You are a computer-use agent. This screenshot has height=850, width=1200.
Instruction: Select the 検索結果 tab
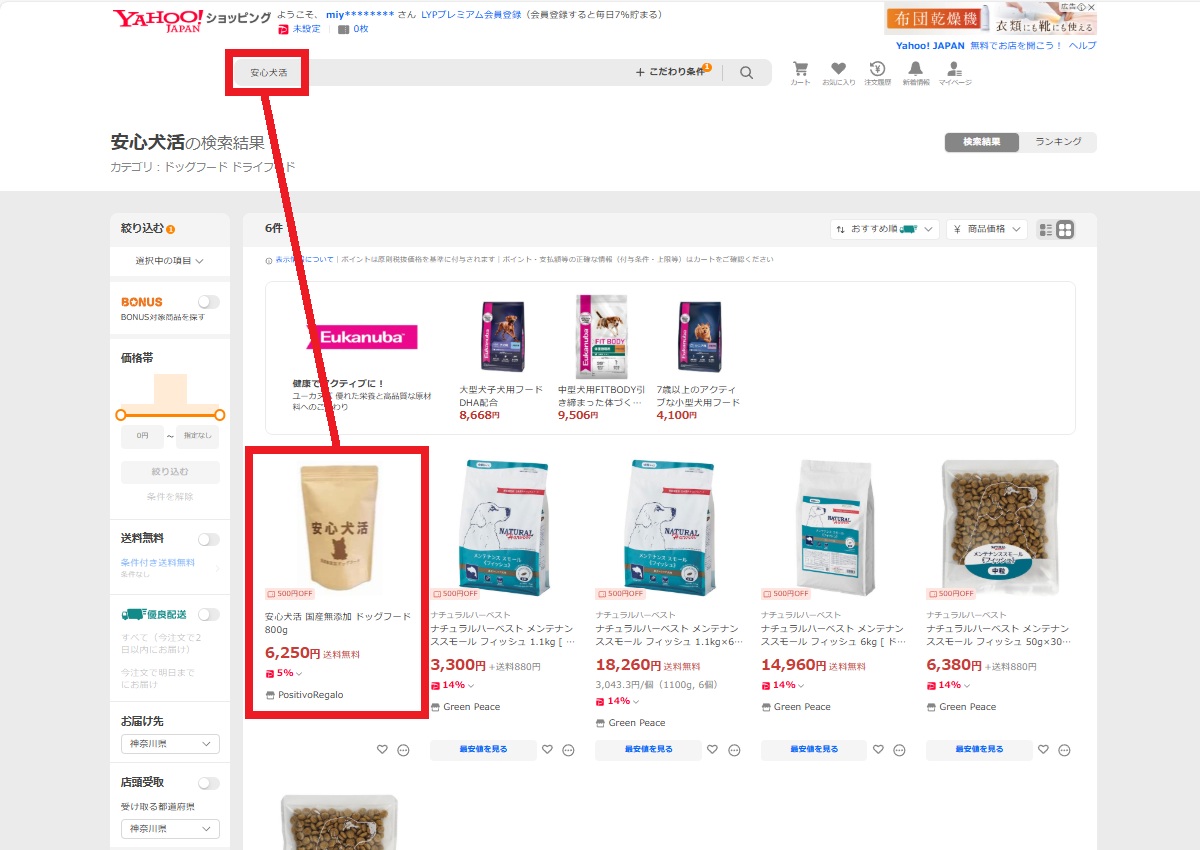click(981, 142)
